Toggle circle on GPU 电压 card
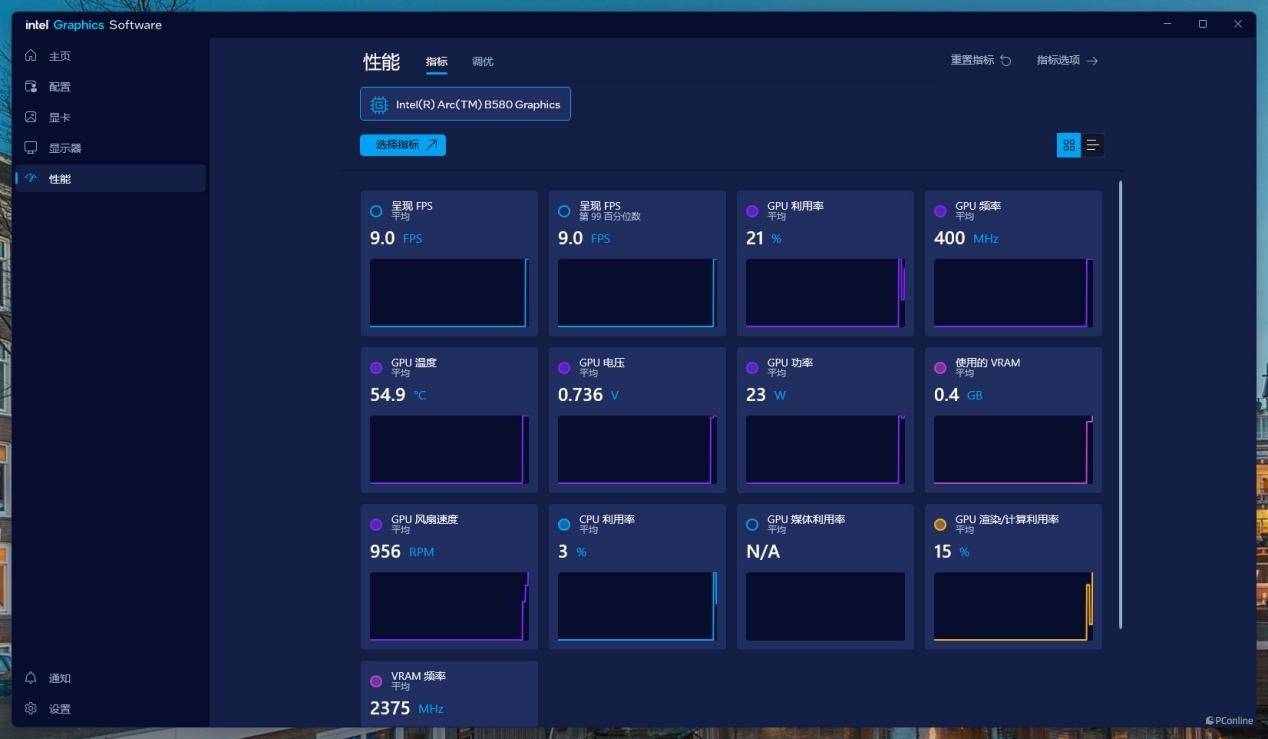Screen dimensions: 1268x739 (564, 368)
